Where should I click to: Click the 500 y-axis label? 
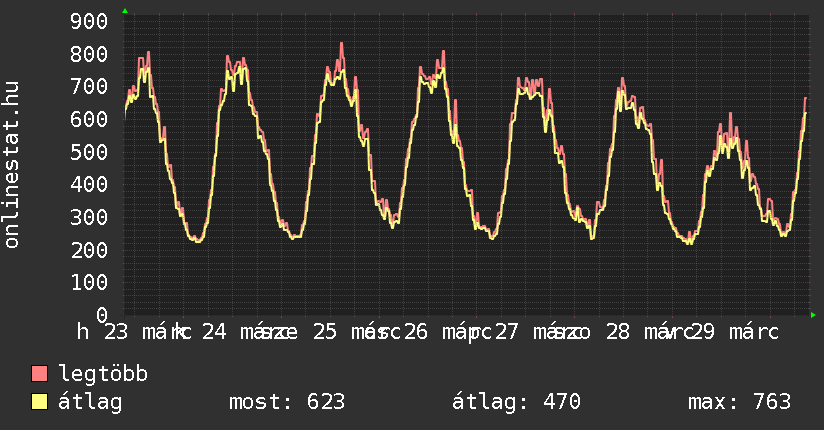(x=91, y=152)
